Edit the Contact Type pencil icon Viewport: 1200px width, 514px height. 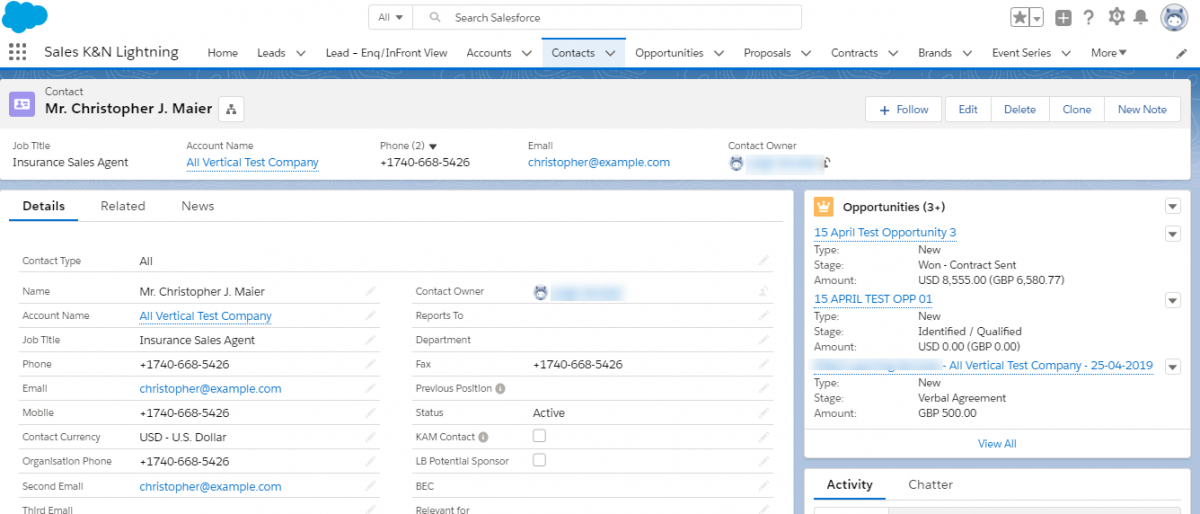[x=763, y=260]
